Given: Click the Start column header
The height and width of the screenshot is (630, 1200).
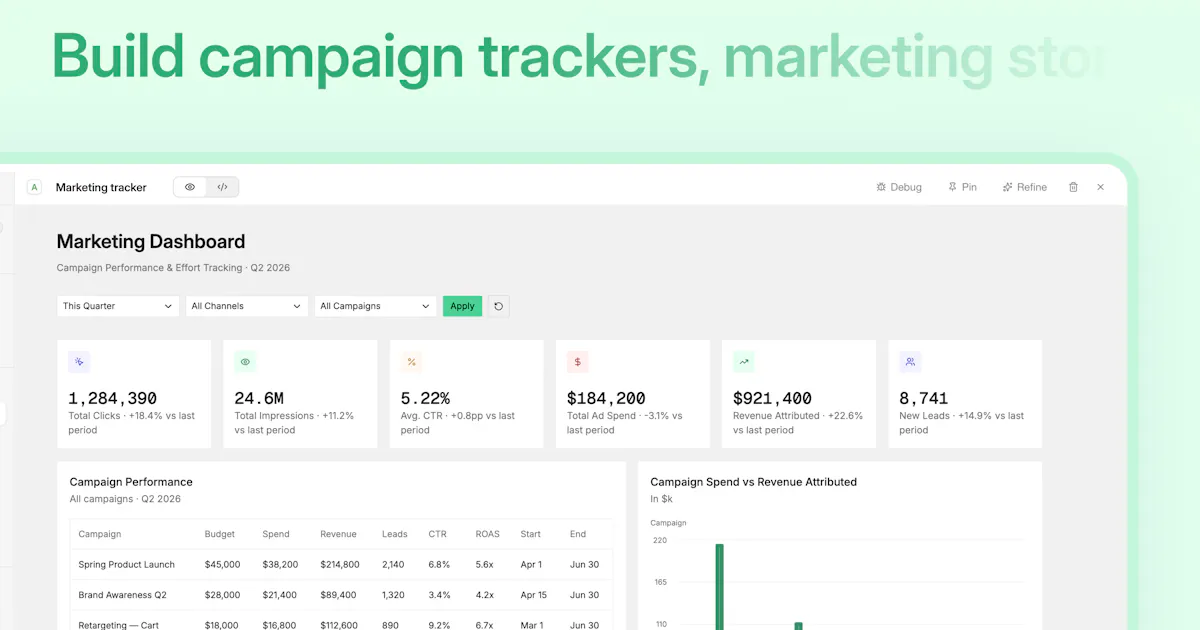Looking at the screenshot, I should [530, 534].
